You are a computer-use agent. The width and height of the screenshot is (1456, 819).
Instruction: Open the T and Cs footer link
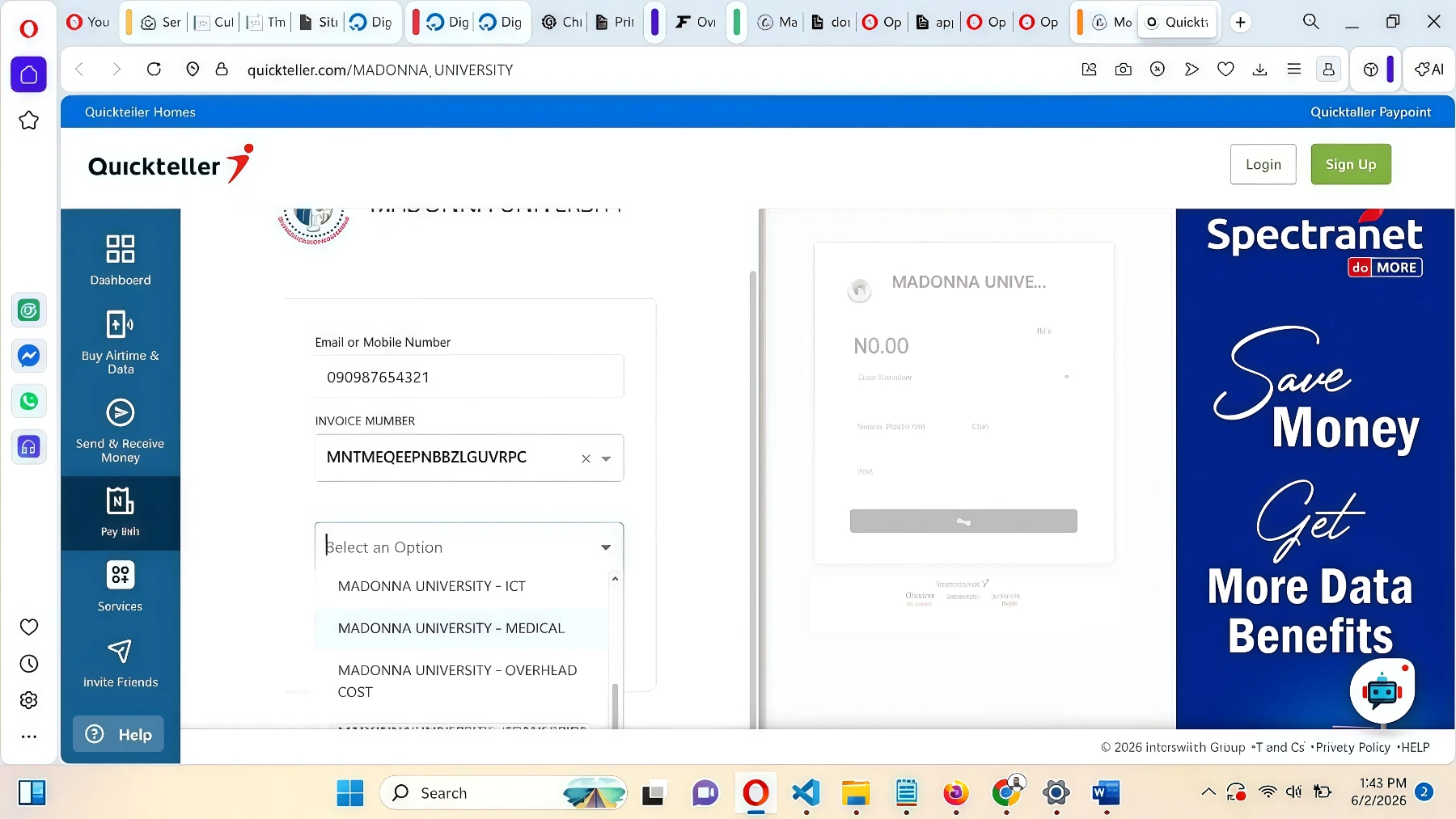1280,747
